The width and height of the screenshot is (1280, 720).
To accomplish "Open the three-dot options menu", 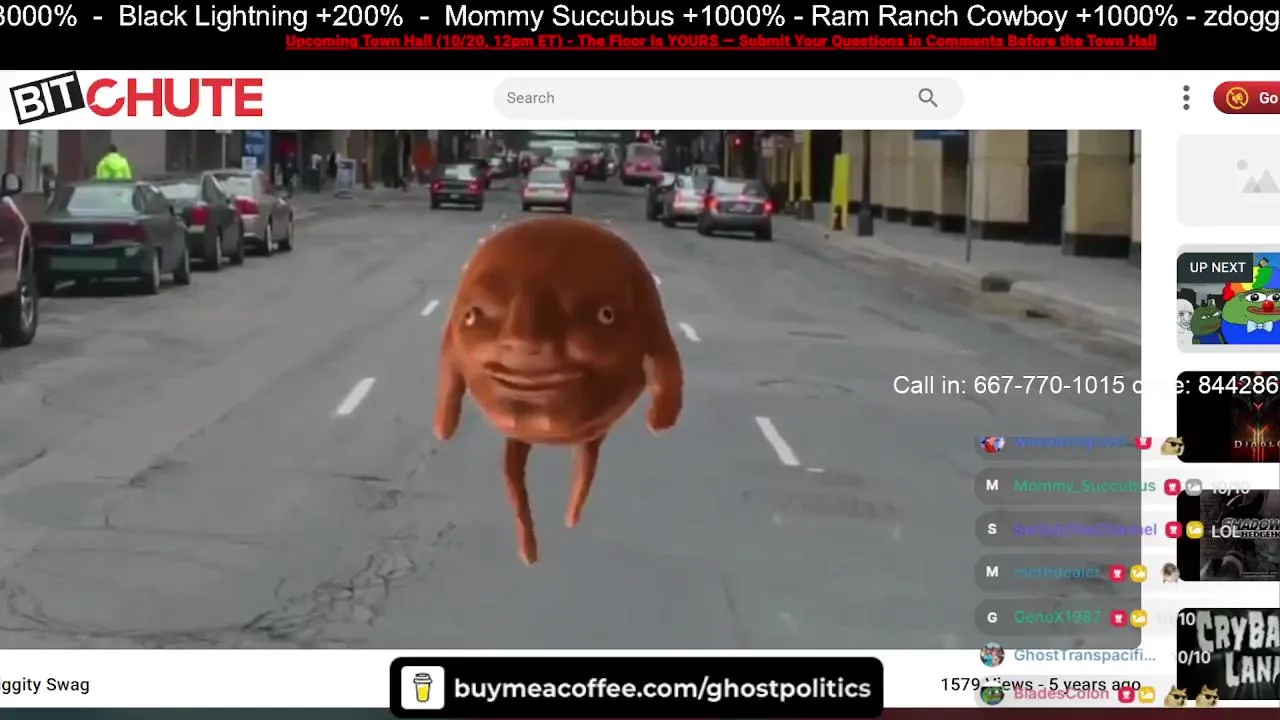I will (1186, 98).
